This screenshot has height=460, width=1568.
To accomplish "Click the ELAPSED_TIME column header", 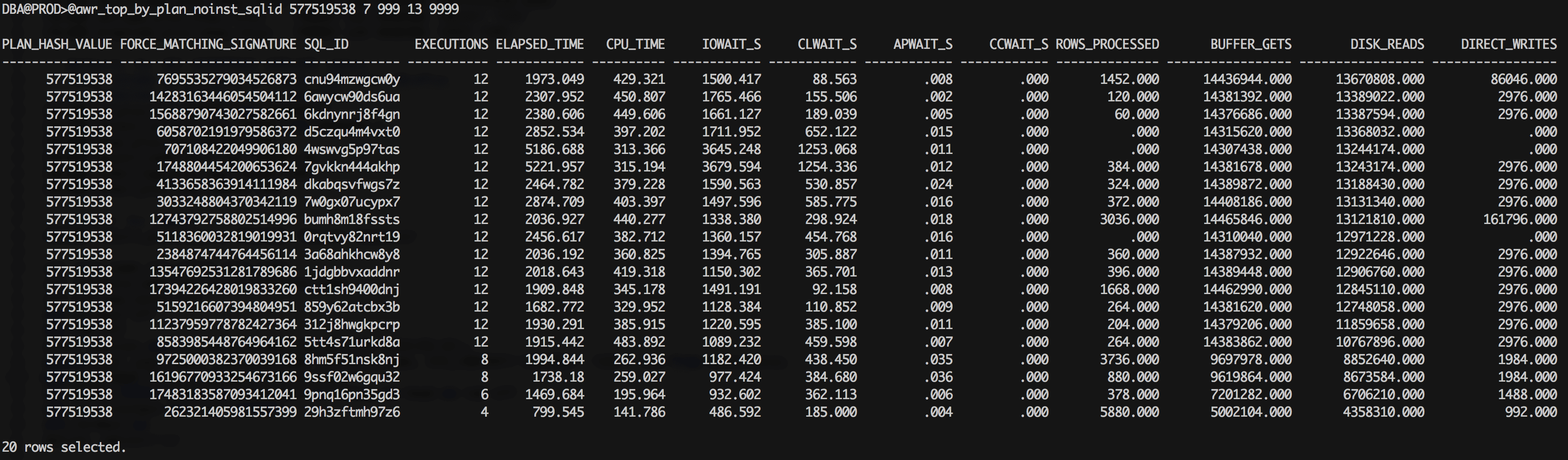I will point(539,44).
